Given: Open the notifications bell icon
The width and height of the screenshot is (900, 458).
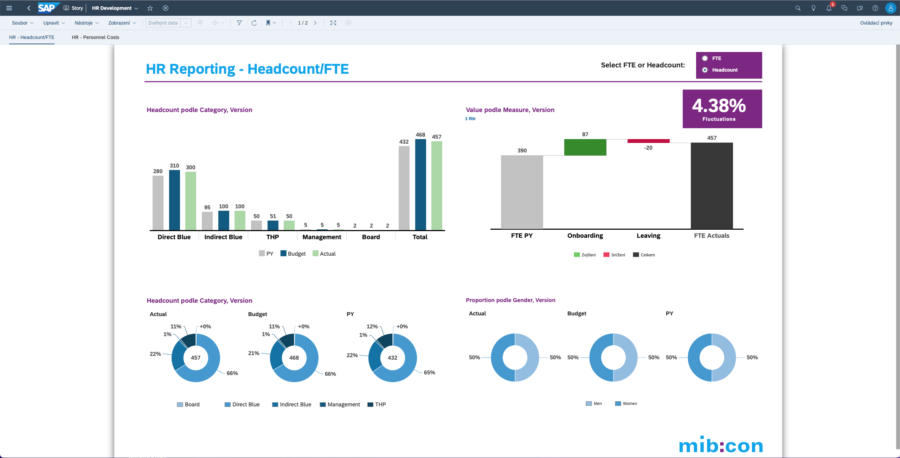Looking at the screenshot, I should pos(829,7).
